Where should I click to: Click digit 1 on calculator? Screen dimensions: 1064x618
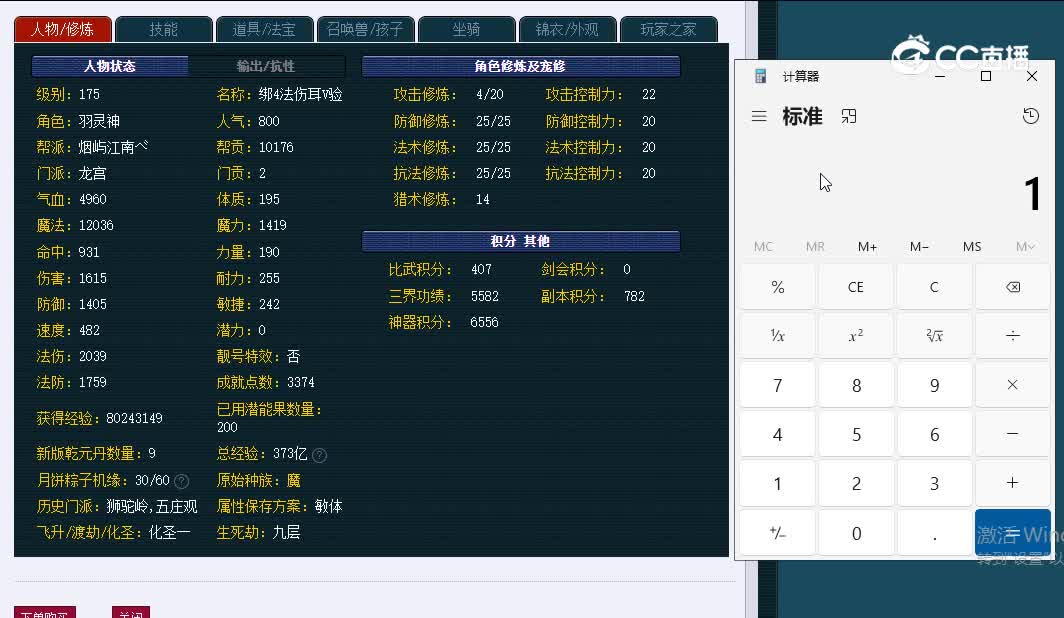[x=778, y=483]
